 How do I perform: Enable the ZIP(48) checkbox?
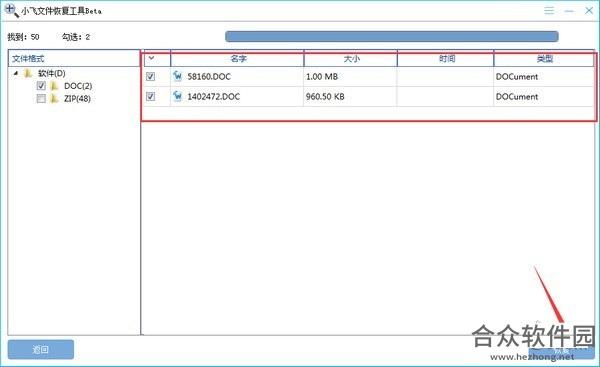point(41,99)
